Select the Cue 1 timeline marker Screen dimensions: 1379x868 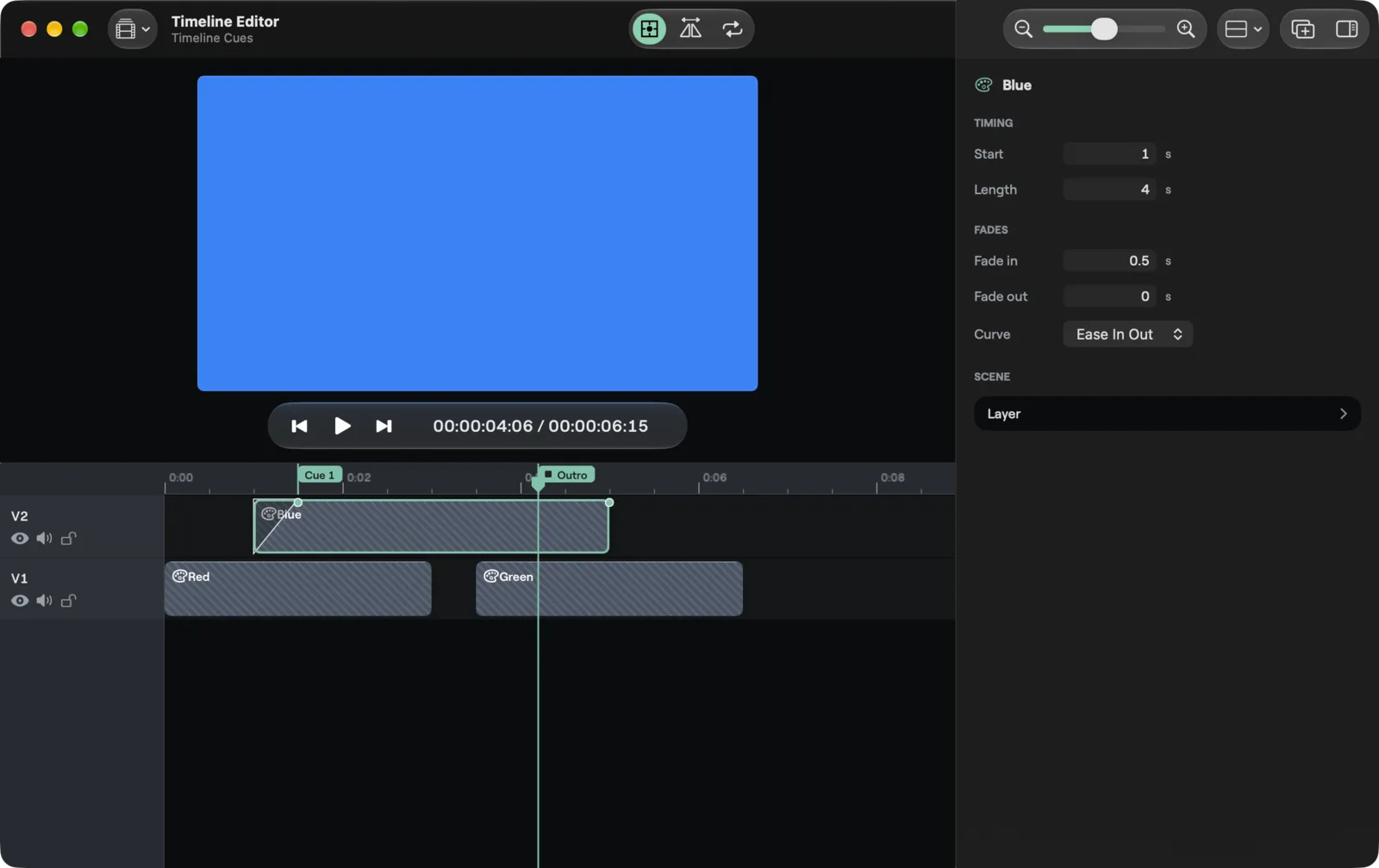pos(320,475)
